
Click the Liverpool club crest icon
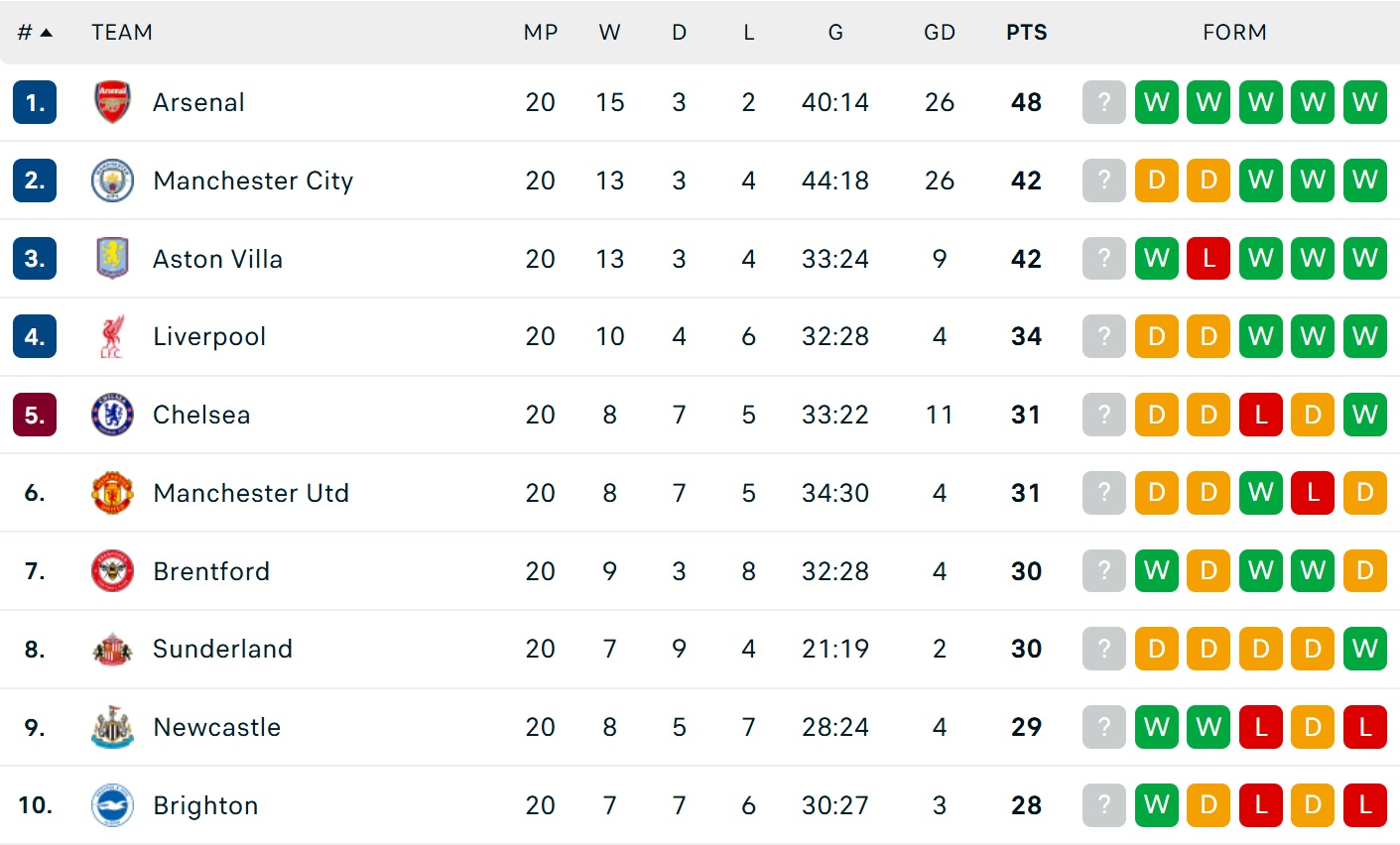[x=112, y=337]
